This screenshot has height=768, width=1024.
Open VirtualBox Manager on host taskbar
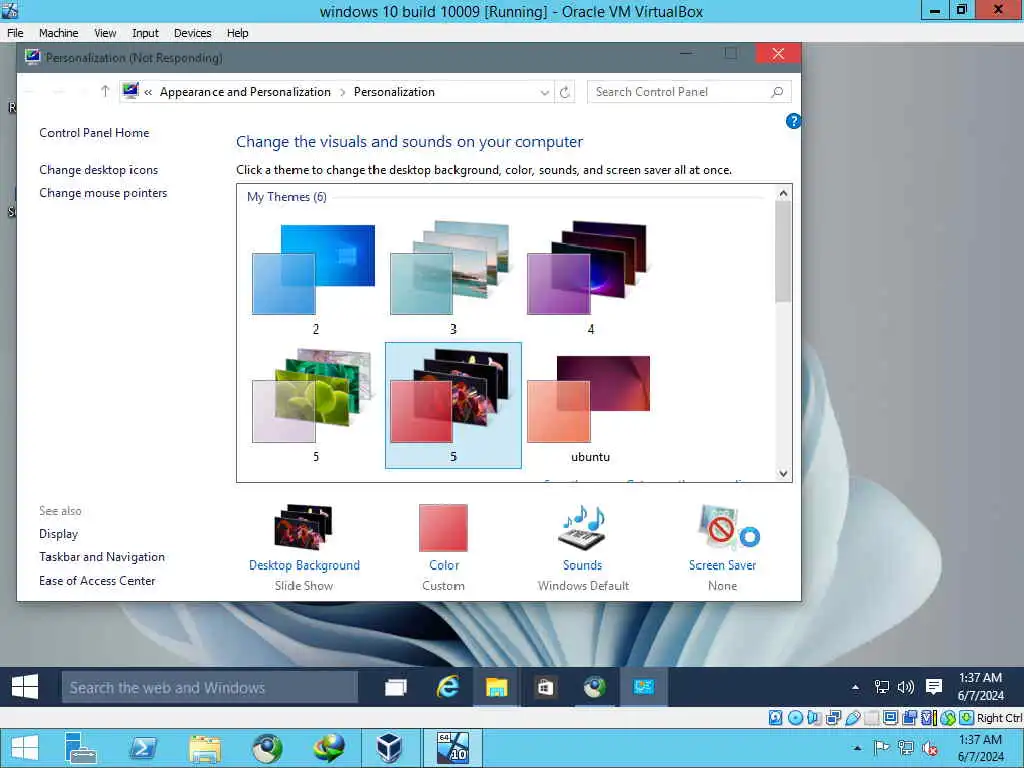point(390,748)
